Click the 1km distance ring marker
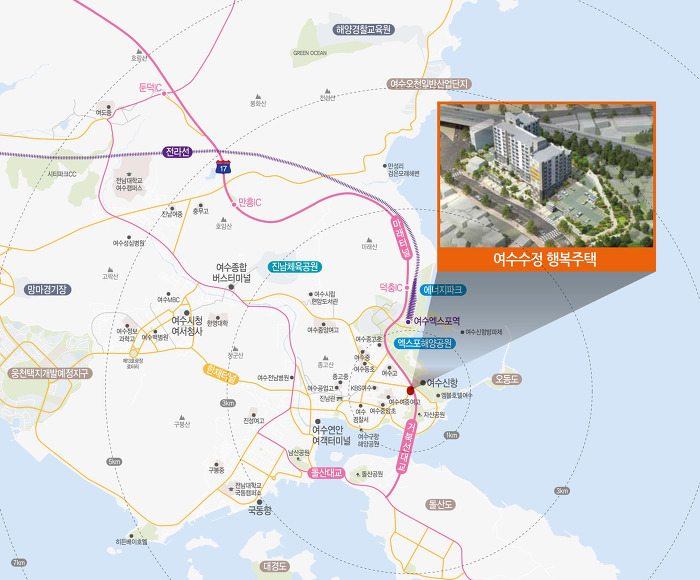This screenshot has height=580, width=700. (x=451, y=435)
